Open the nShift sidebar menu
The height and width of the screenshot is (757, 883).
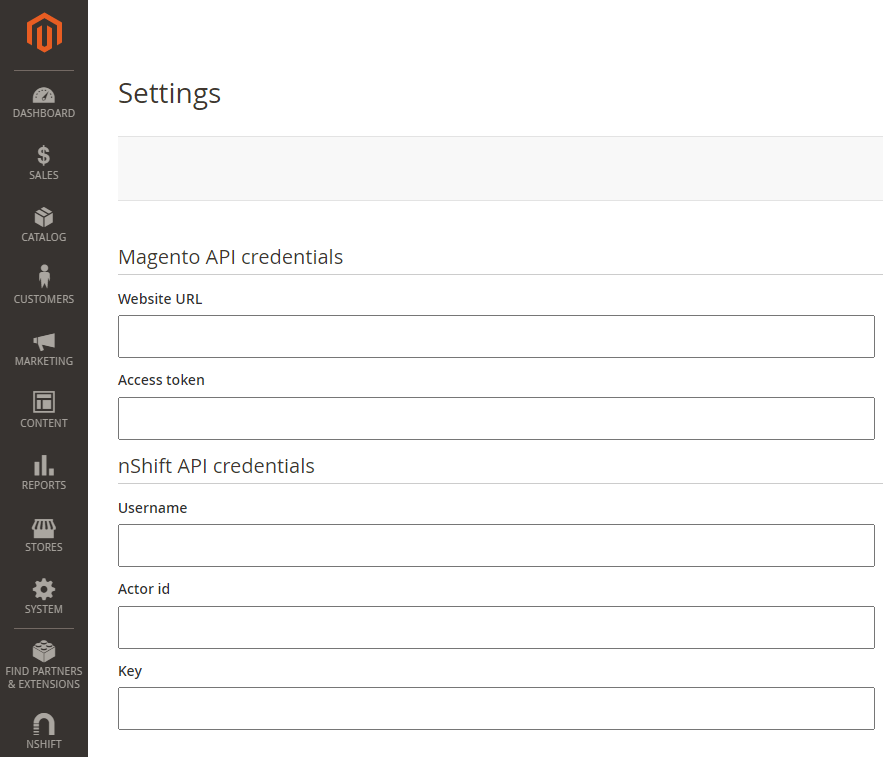point(44,731)
